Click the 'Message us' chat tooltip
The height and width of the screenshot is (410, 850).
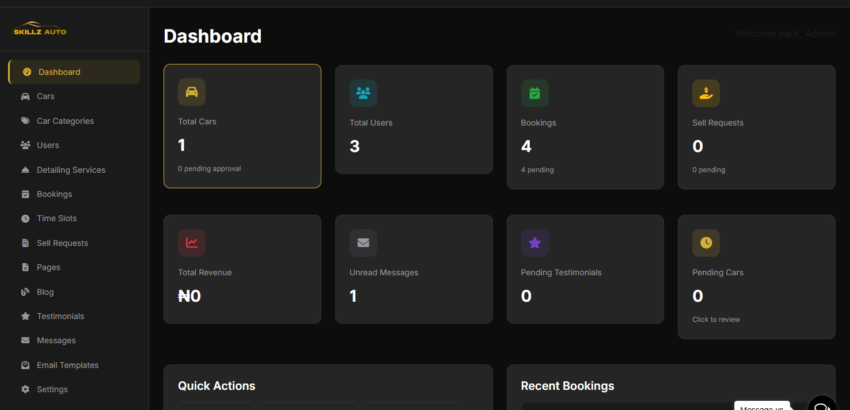[762, 407]
